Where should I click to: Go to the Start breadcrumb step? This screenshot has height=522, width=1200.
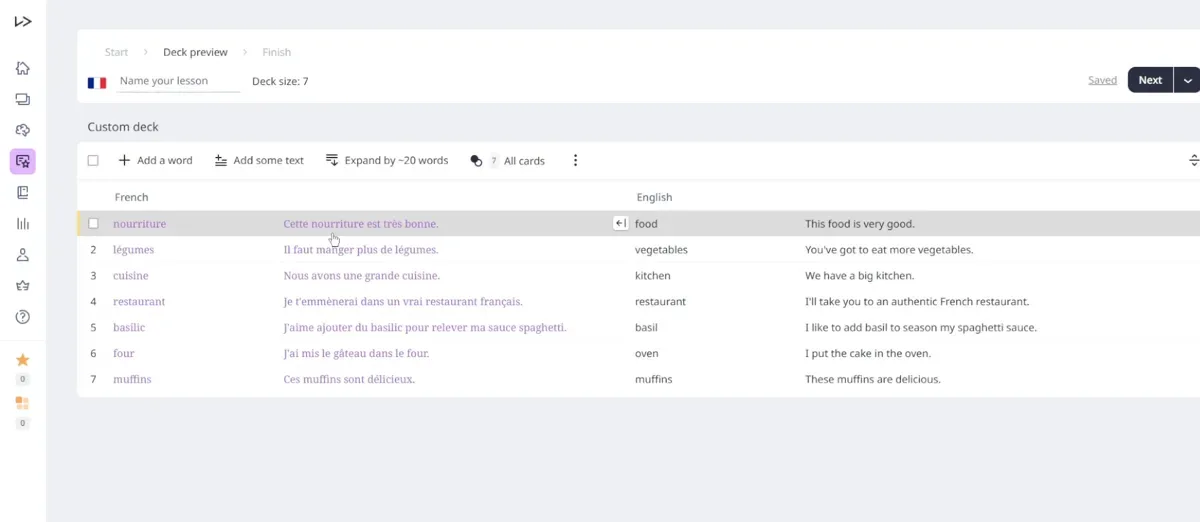pyautogui.click(x=117, y=52)
